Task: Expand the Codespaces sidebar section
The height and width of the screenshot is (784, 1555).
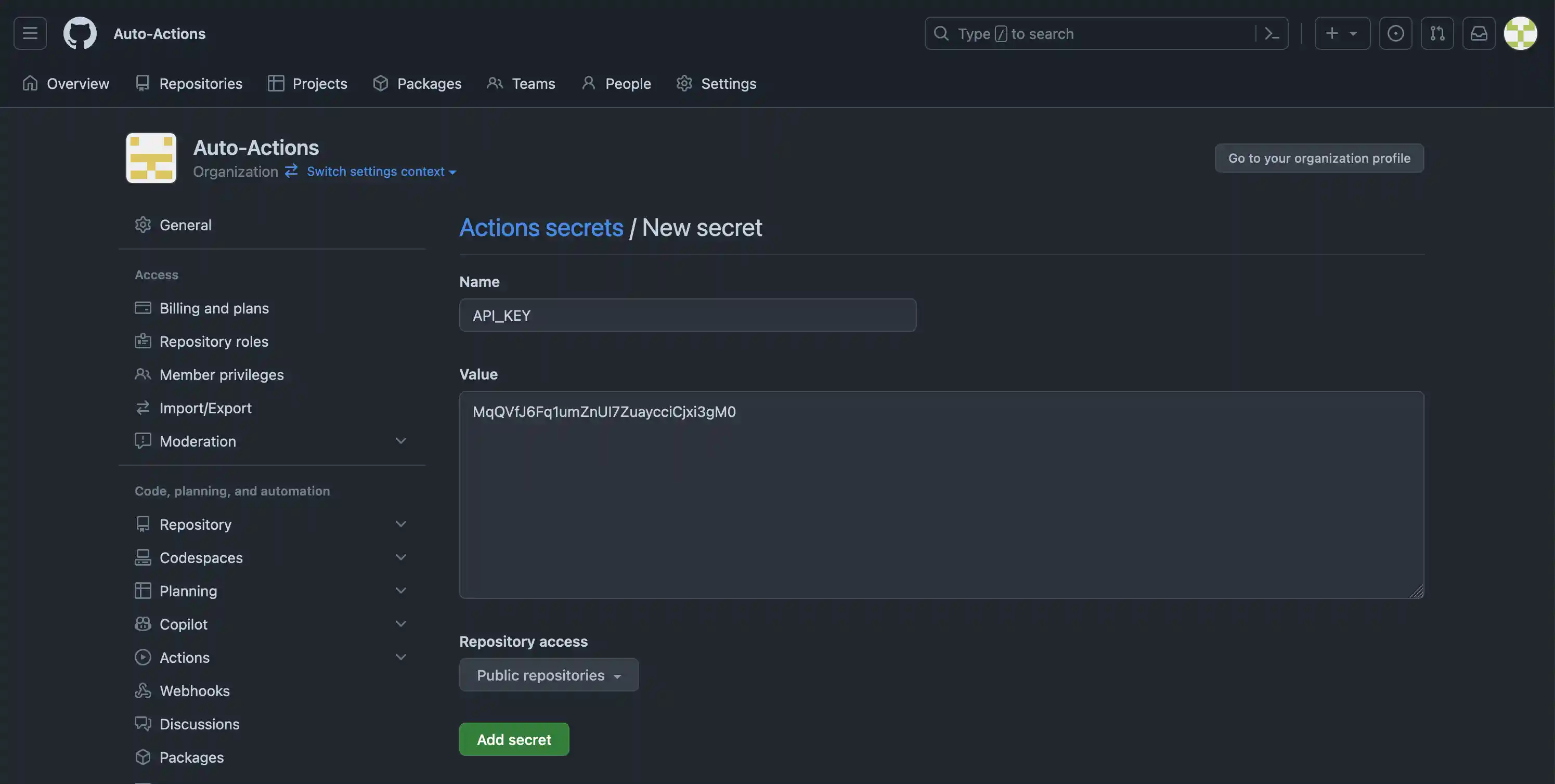Action: click(x=400, y=558)
